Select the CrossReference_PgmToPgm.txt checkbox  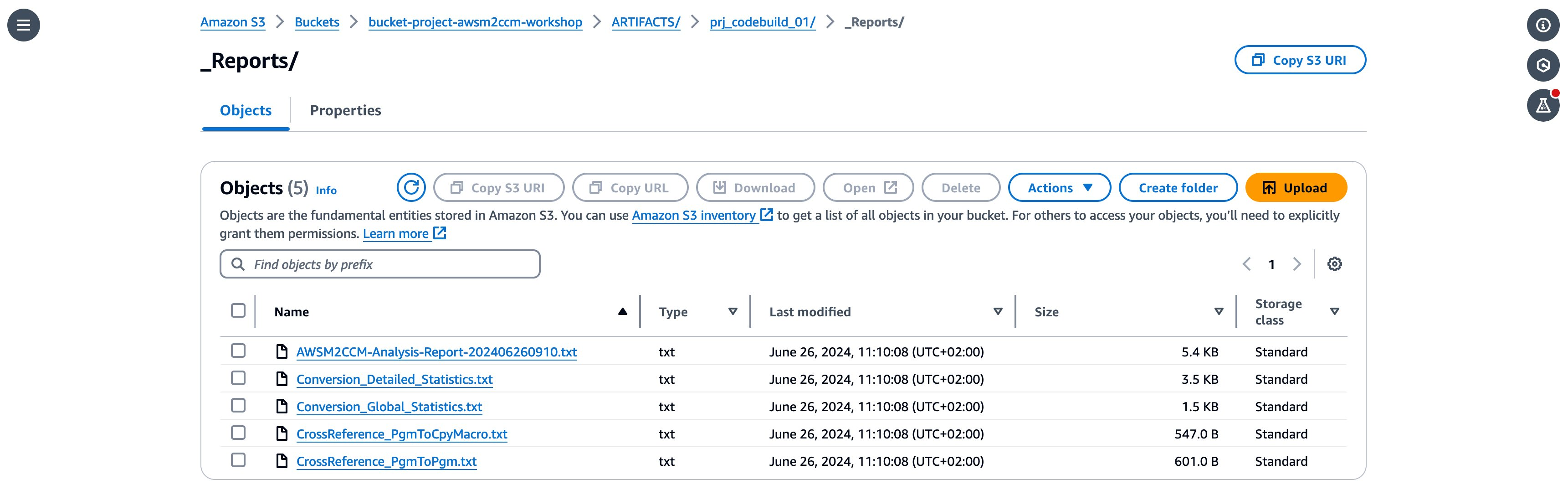[x=238, y=461]
